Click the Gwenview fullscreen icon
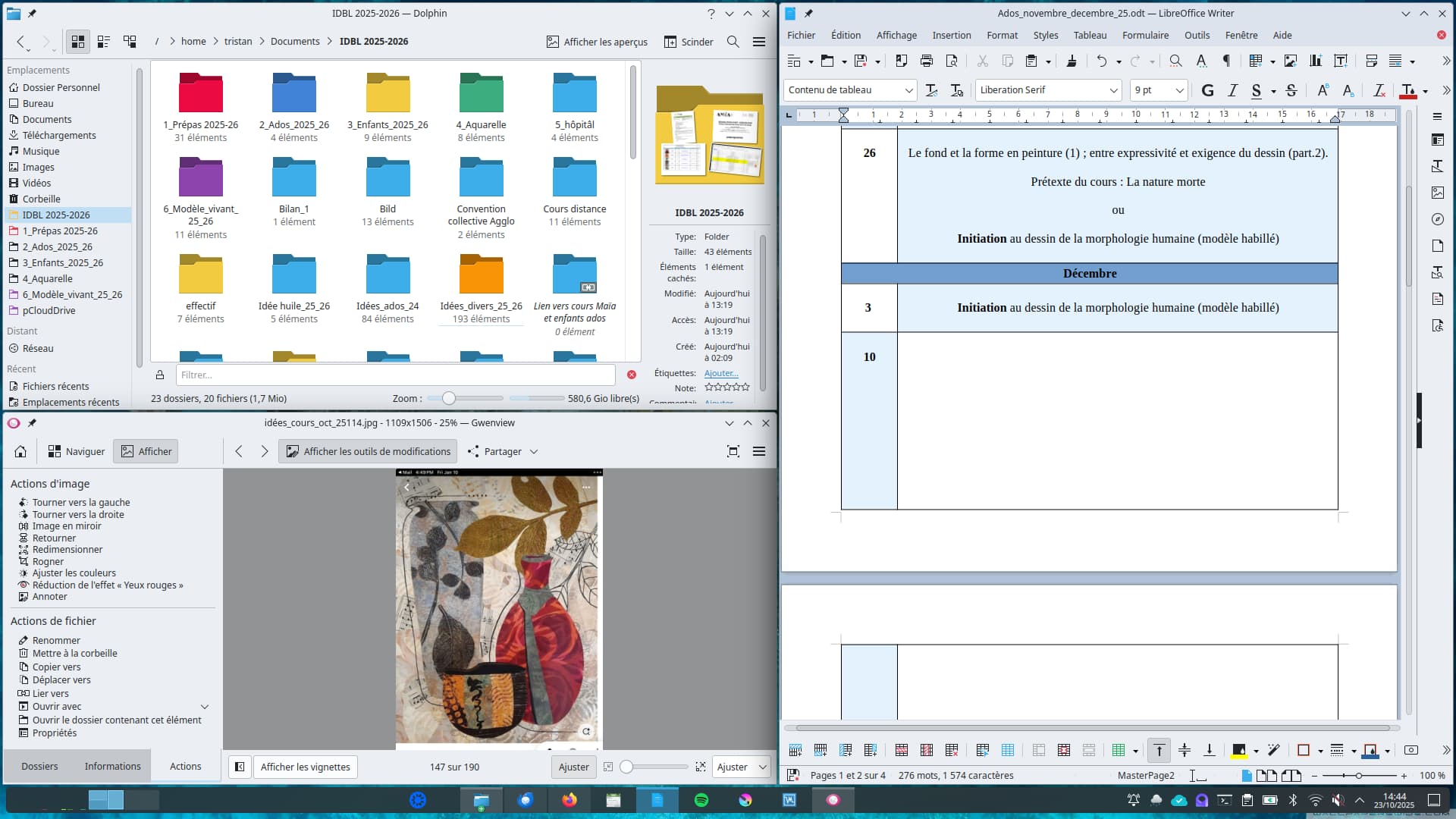 [733, 452]
